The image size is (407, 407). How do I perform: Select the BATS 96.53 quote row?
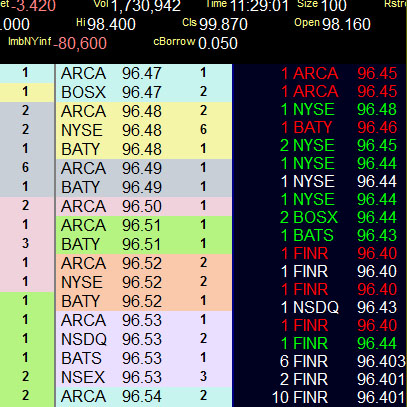pyautogui.click(x=144, y=358)
